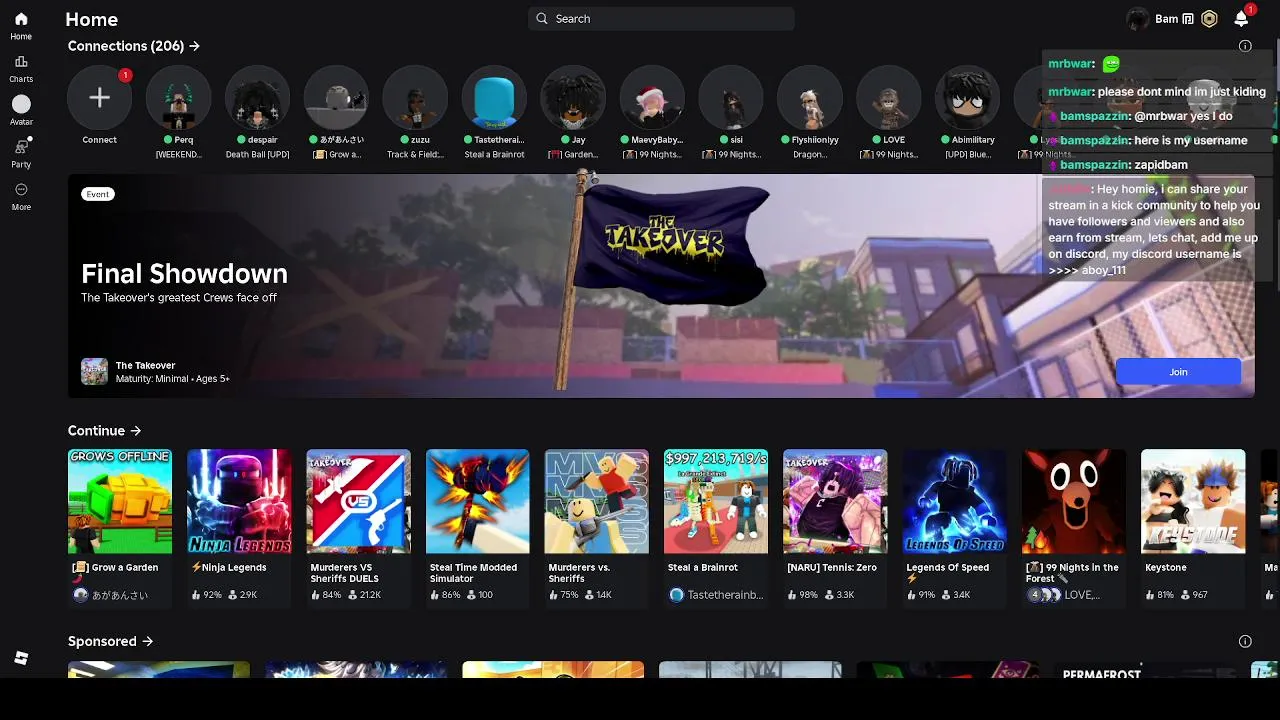Open The Takeover experience icon
This screenshot has height=720, width=1280.
coord(94,371)
